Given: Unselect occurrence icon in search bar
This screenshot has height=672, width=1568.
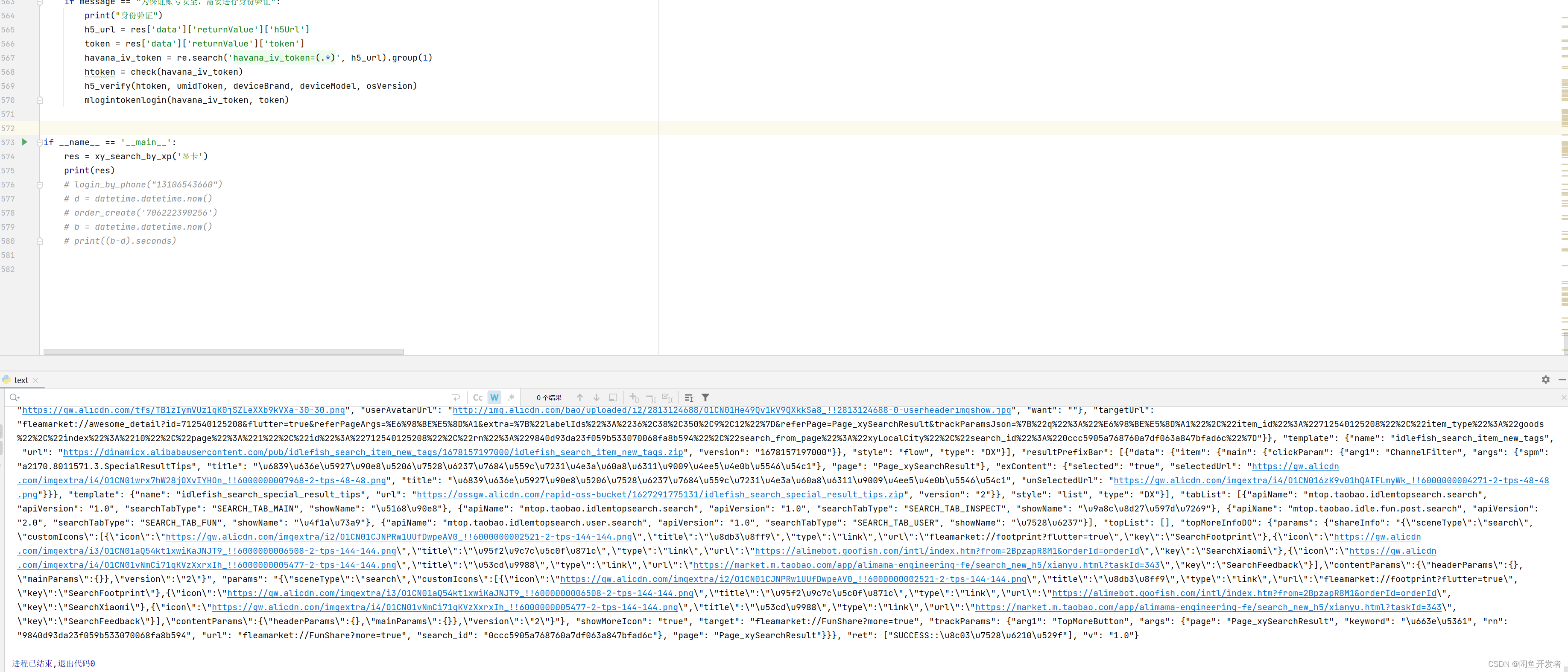Looking at the screenshot, I should 651,397.
